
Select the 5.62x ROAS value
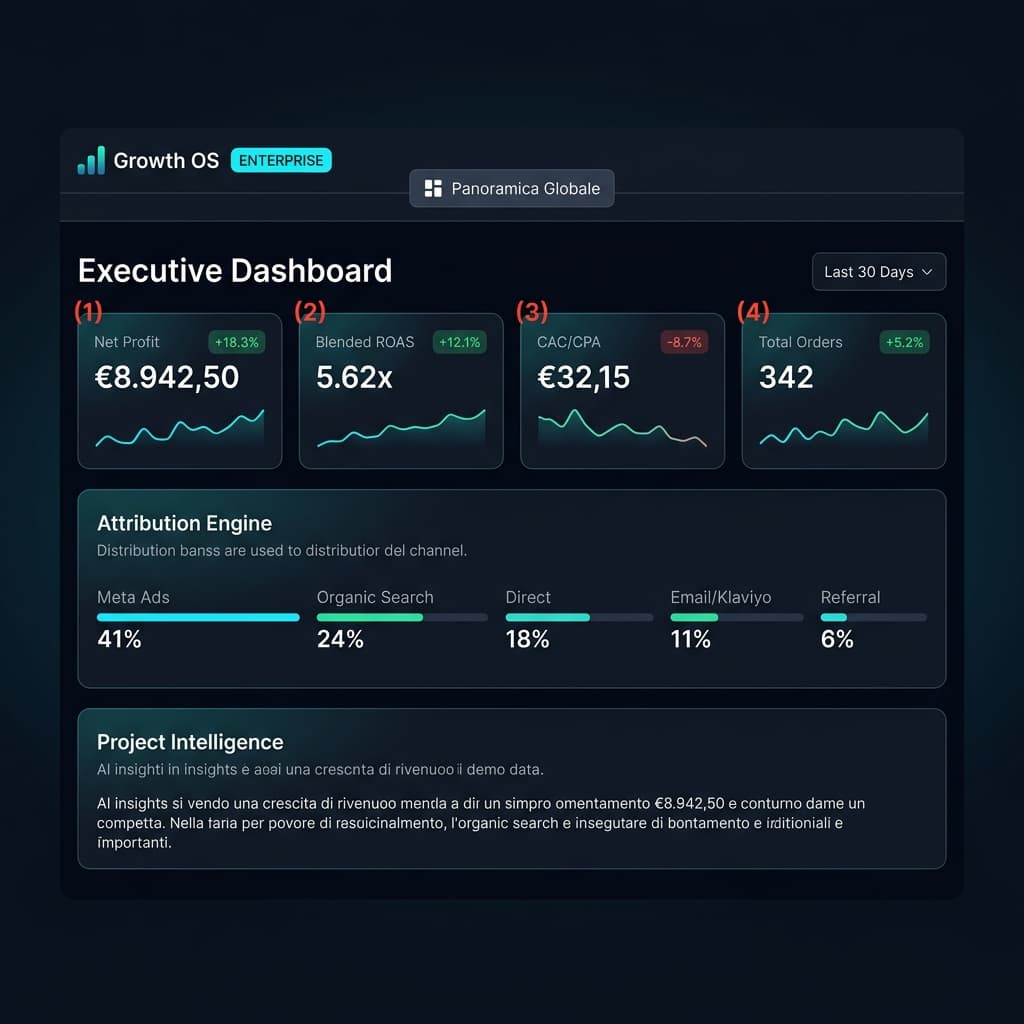354,377
